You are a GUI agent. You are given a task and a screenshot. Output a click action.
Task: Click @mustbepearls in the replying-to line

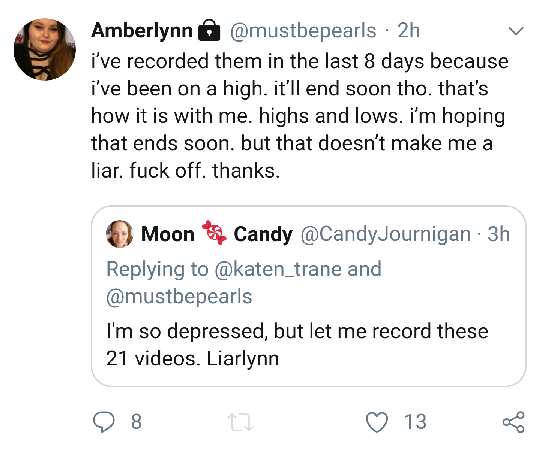(x=179, y=297)
